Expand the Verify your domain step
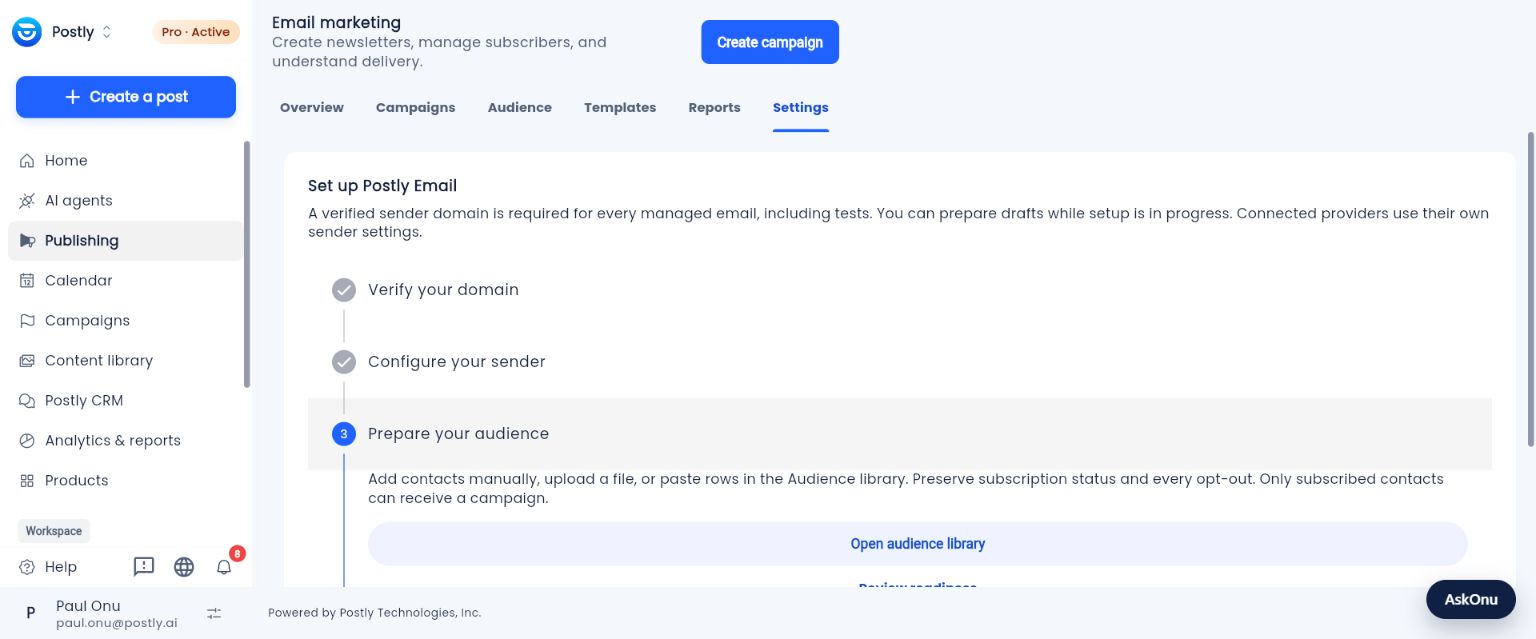1536x639 pixels. coord(900,290)
